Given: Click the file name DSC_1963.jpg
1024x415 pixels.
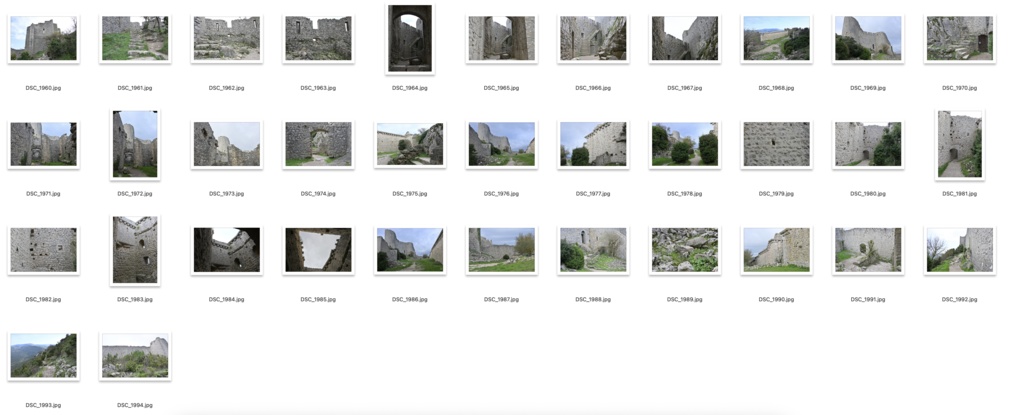Looking at the screenshot, I should pyautogui.click(x=318, y=88).
